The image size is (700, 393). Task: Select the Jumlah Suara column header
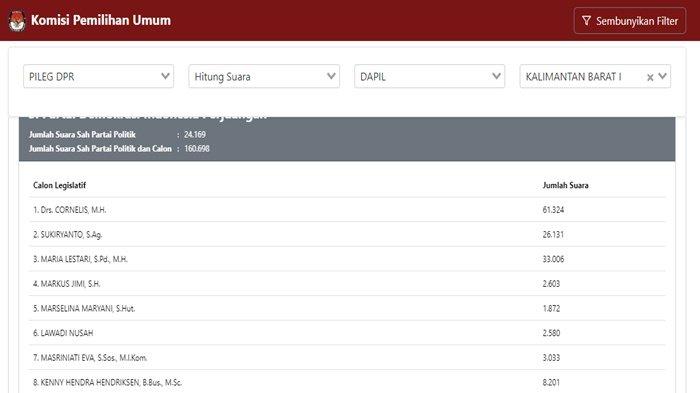point(565,185)
